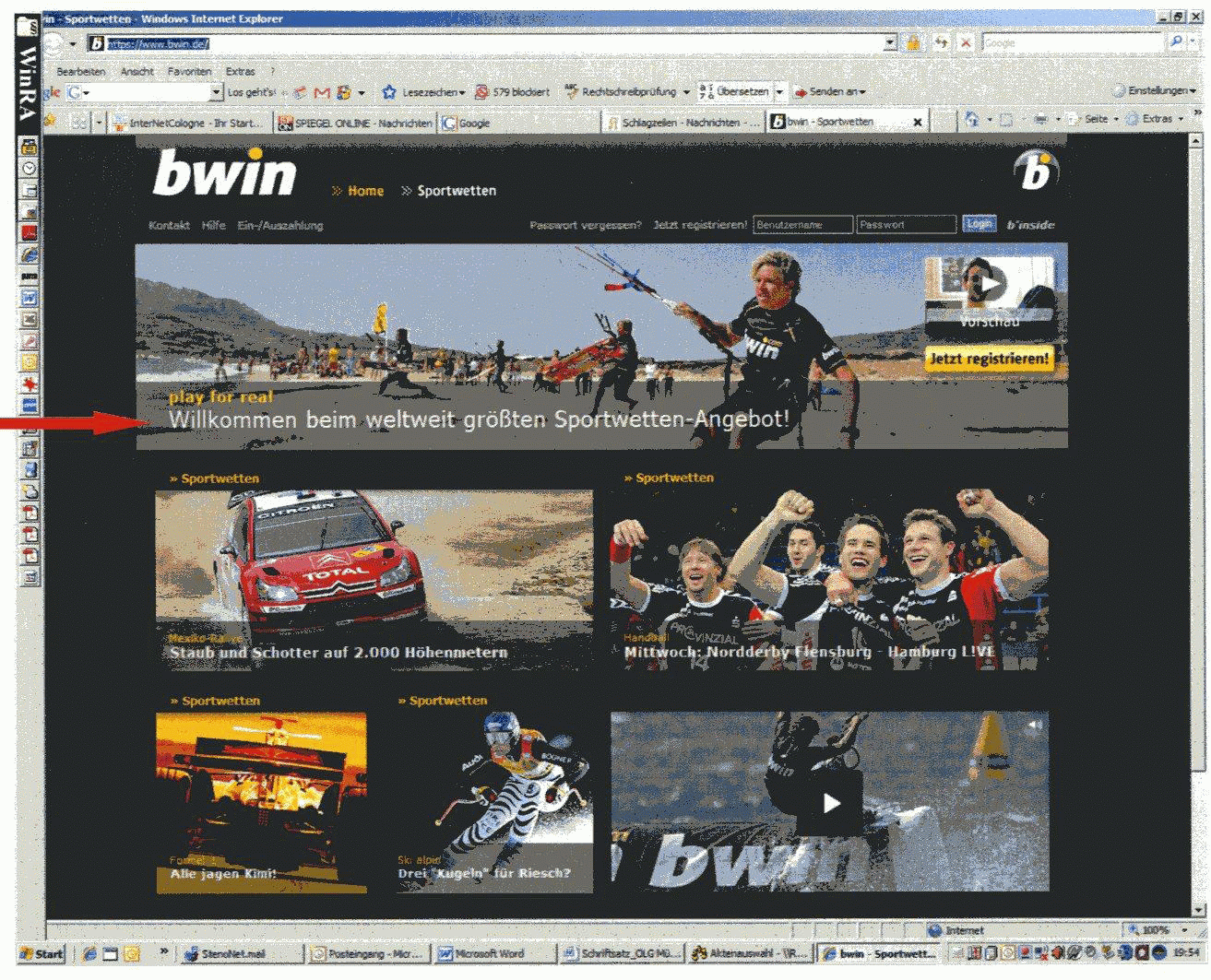Click the printer icon in the command bar
1211x980 pixels.
pyautogui.click(x=1040, y=120)
